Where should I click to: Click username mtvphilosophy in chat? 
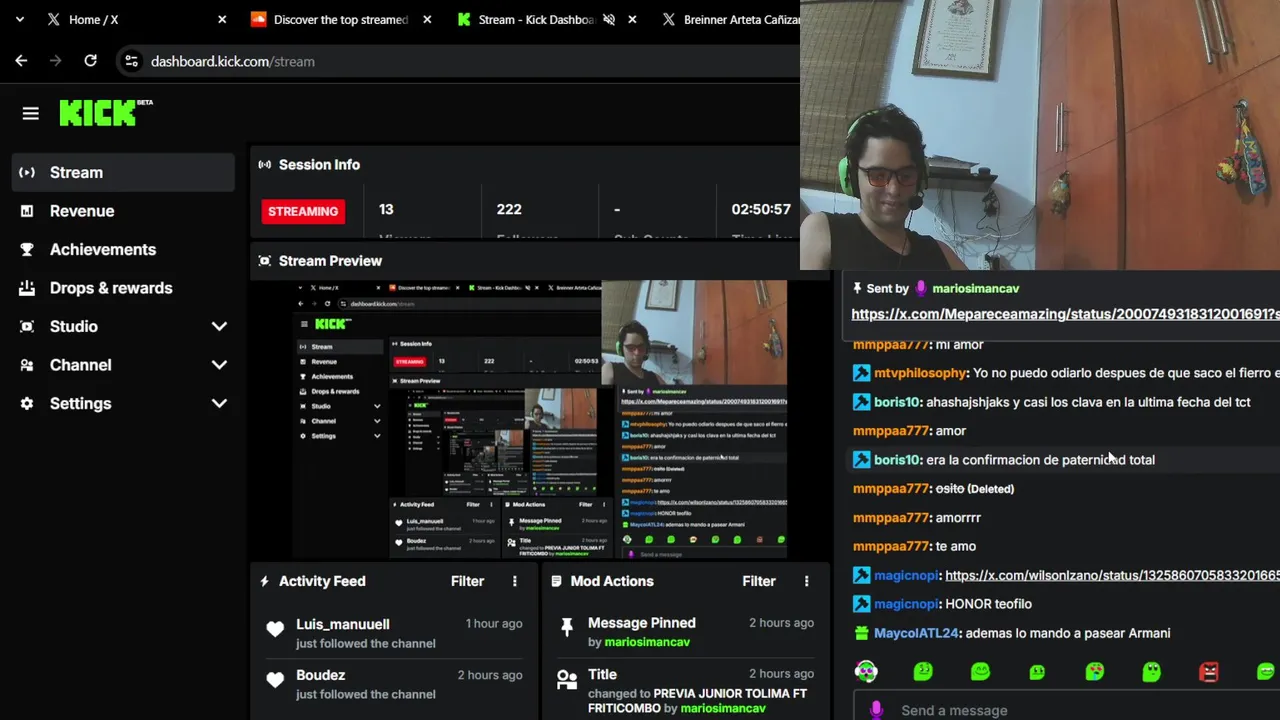pyautogui.click(x=920, y=373)
